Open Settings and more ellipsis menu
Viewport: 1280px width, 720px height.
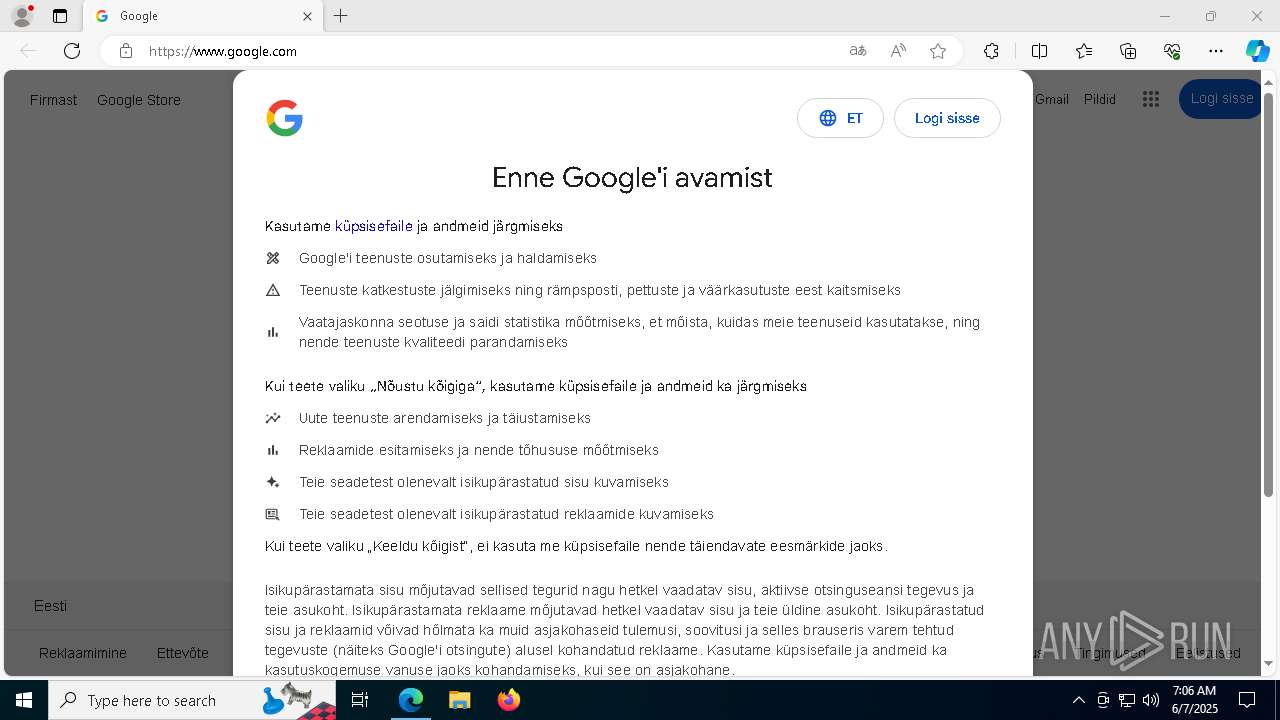[x=1216, y=51]
